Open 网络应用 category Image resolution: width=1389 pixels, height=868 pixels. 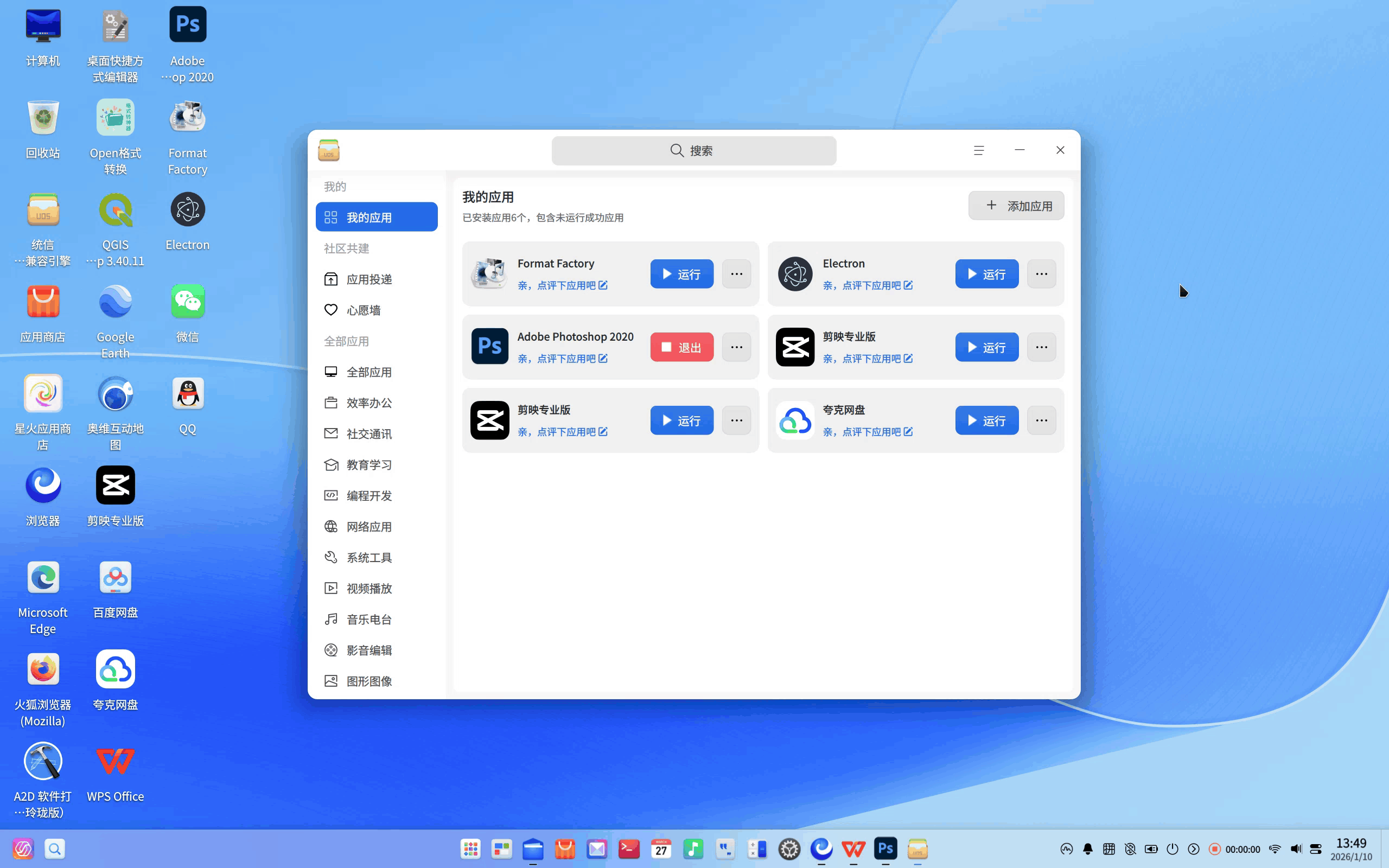(377, 526)
